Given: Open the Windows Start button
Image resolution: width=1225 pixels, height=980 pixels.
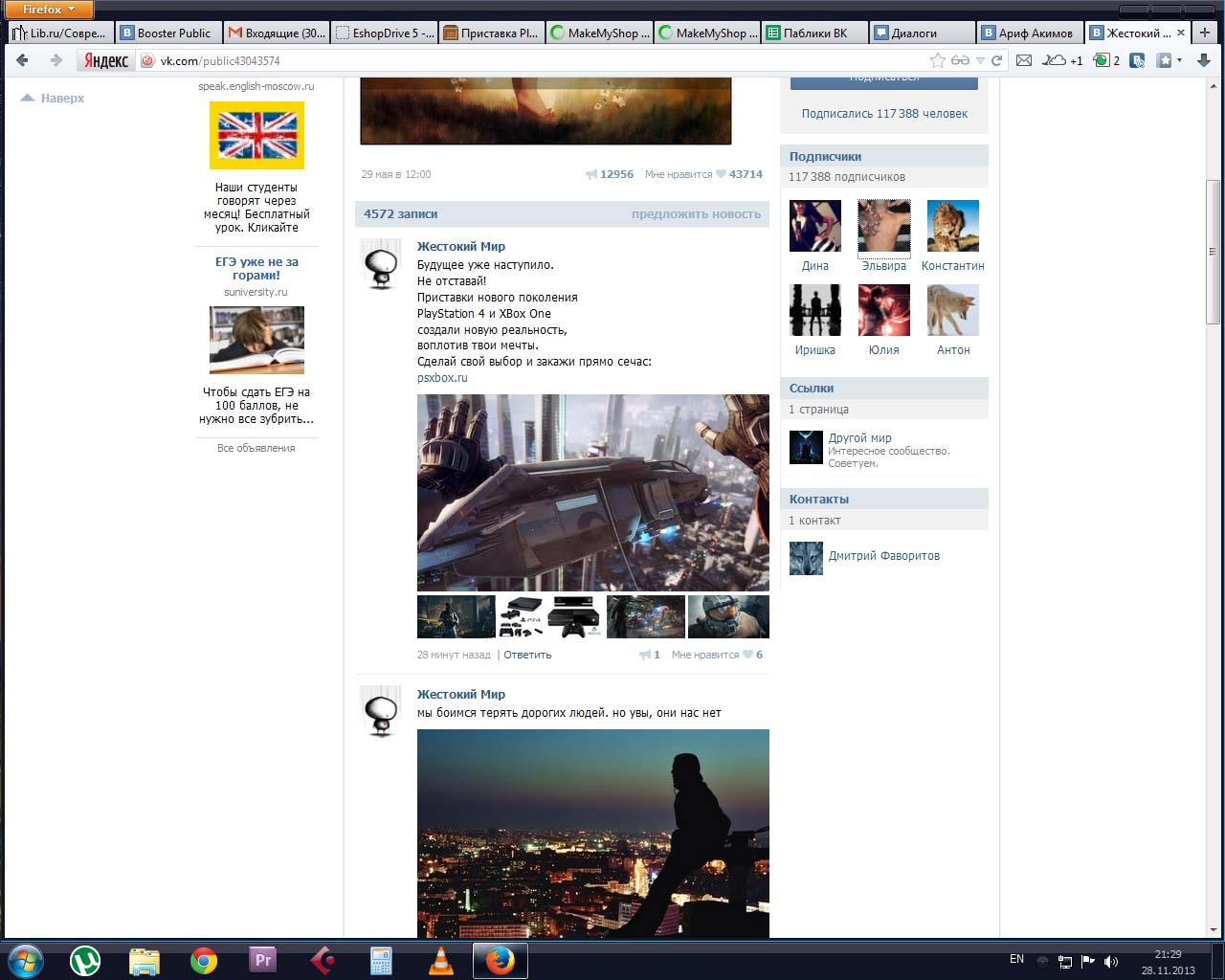Looking at the screenshot, I should click(25, 960).
